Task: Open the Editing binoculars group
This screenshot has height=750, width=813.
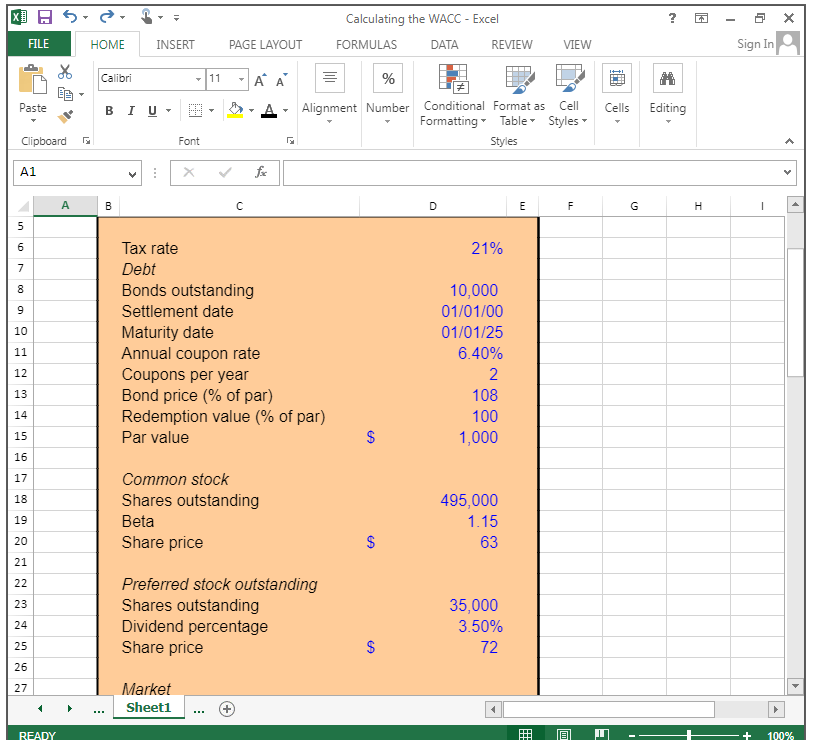Action: (667, 94)
